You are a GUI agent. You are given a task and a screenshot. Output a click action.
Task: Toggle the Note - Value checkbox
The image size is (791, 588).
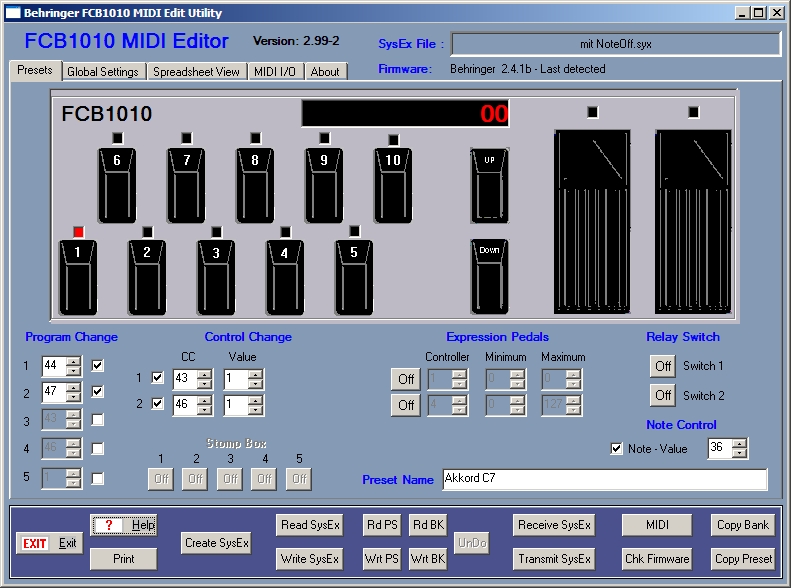tap(616, 448)
